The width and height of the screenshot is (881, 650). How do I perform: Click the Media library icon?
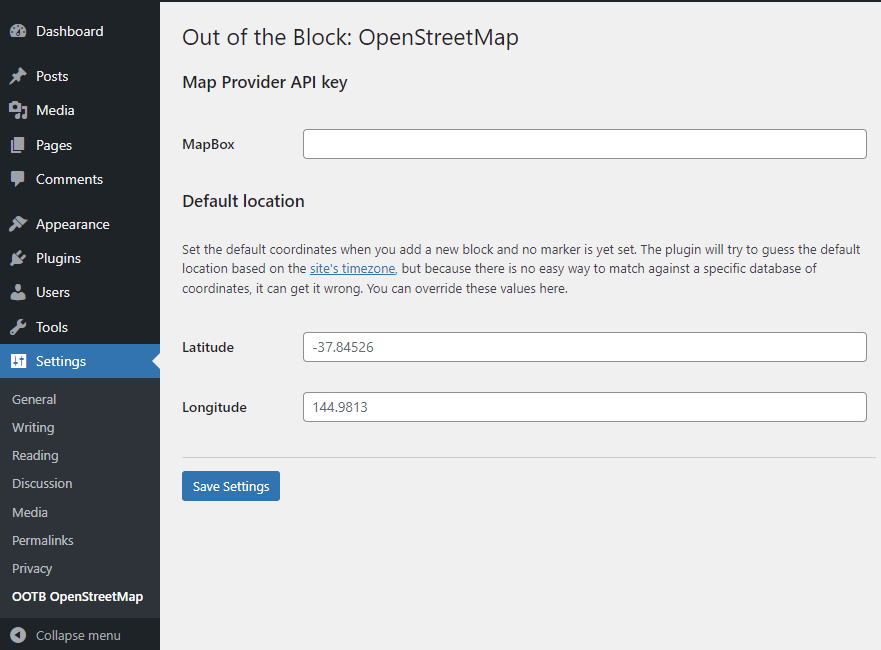click(x=18, y=110)
